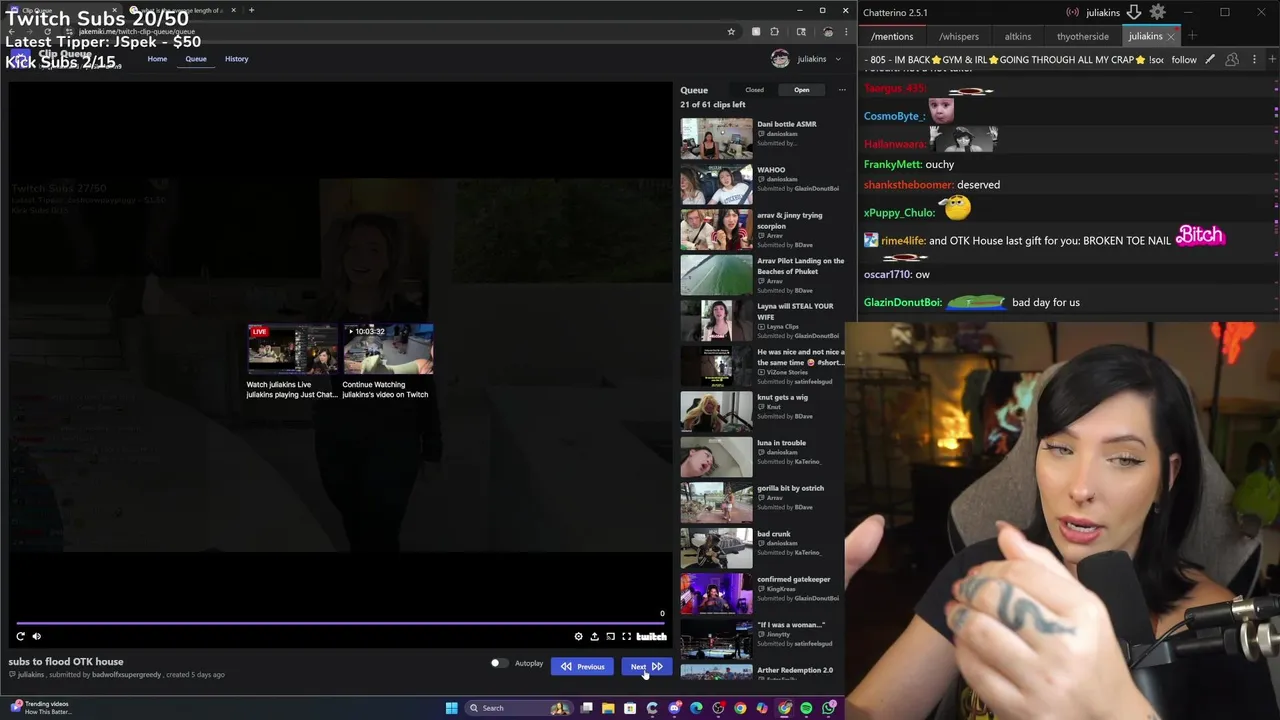Open the Chatterino viewer list icon
Screen dimensions: 1280x720
click(1232, 60)
